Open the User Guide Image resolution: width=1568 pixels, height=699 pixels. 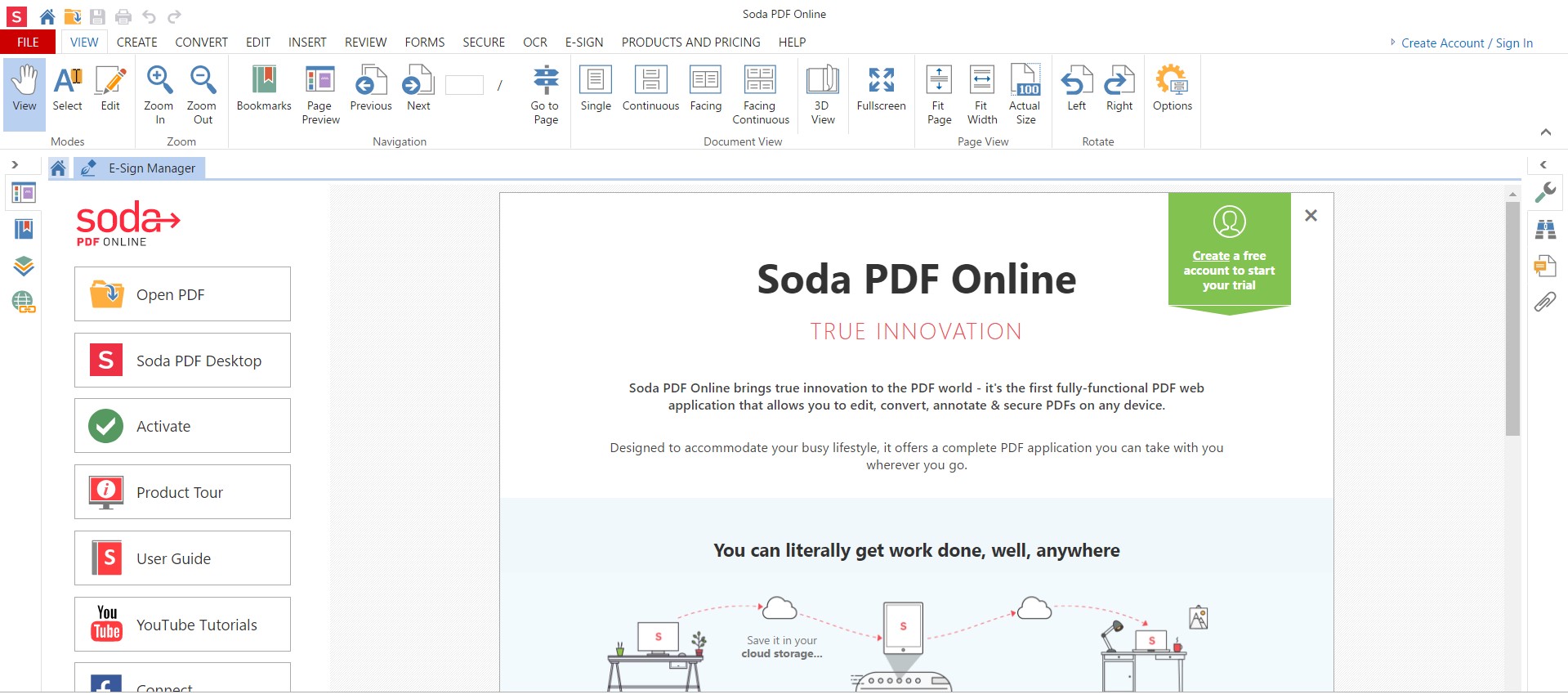tap(182, 558)
